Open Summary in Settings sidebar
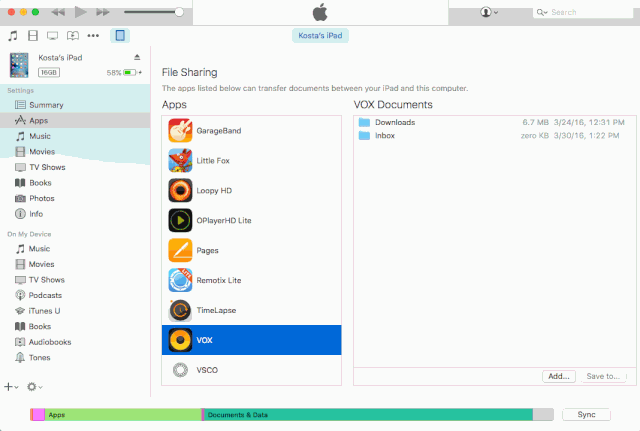Image resolution: width=640 pixels, height=431 pixels. (75, 105)
